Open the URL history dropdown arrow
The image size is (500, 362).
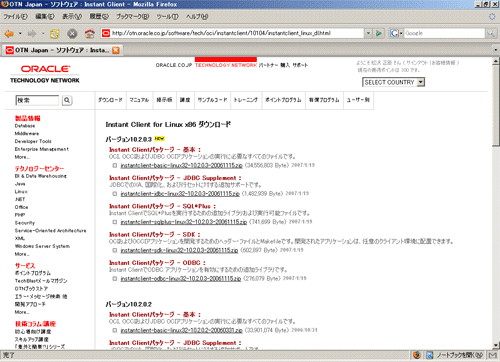368,33
